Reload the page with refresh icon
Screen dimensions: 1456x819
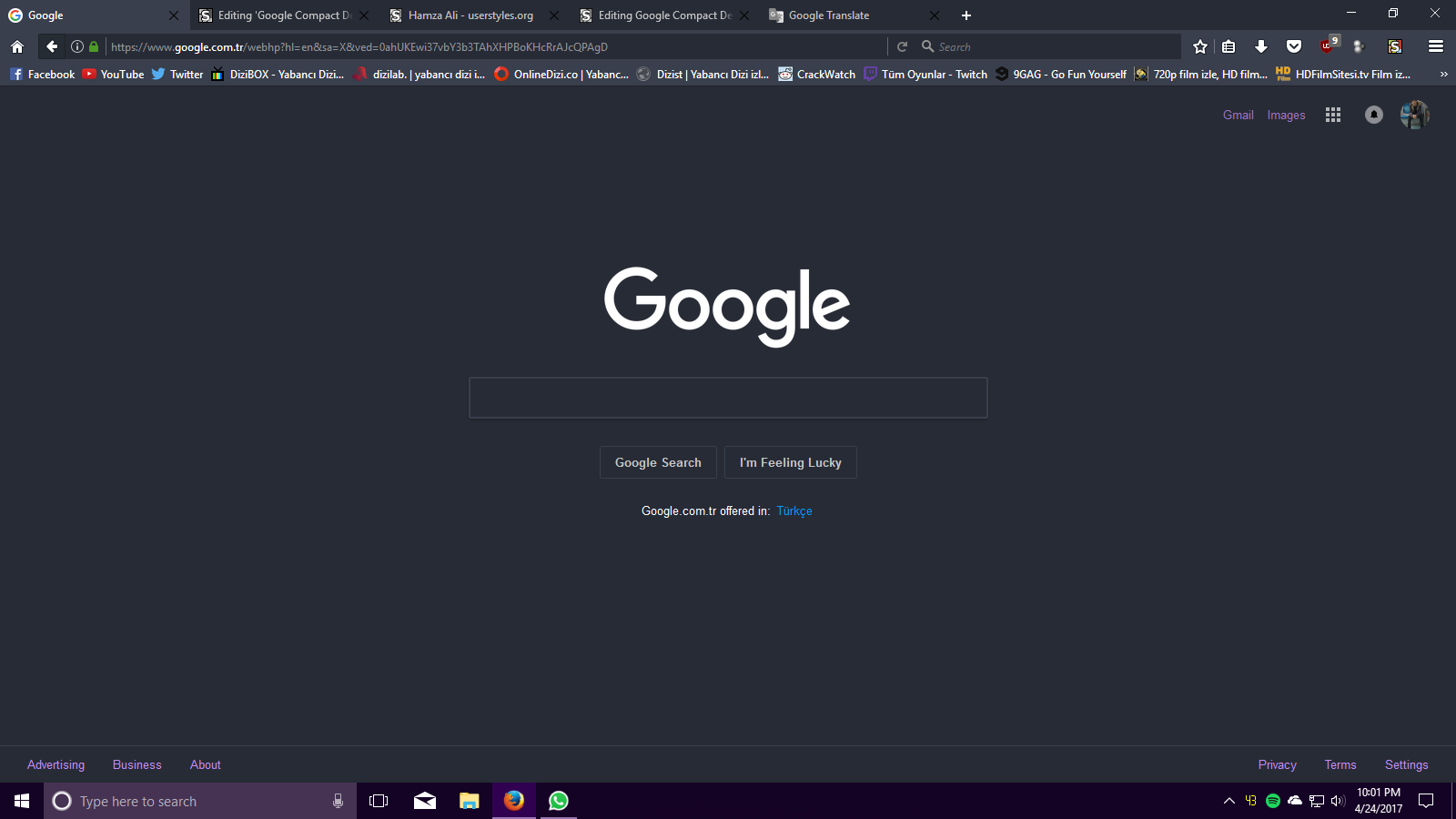click(x=902, y=46)
